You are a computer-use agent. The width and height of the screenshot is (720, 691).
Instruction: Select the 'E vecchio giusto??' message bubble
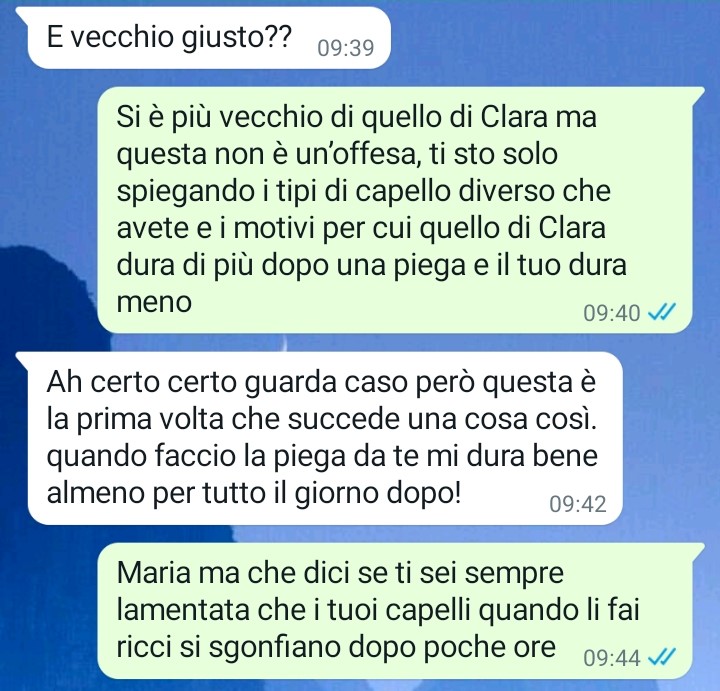tap(209, 38)
